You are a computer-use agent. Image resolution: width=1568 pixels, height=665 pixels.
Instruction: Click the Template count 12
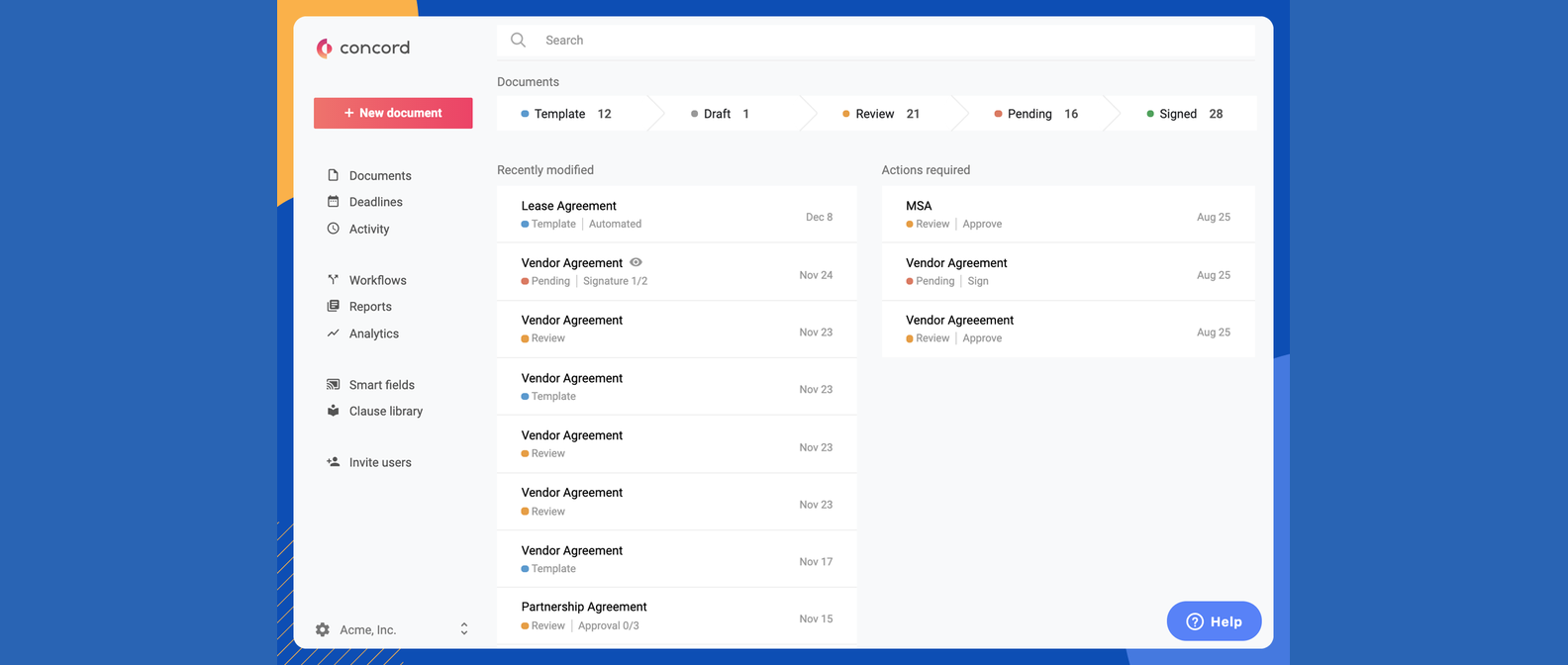tap(604, 114)
